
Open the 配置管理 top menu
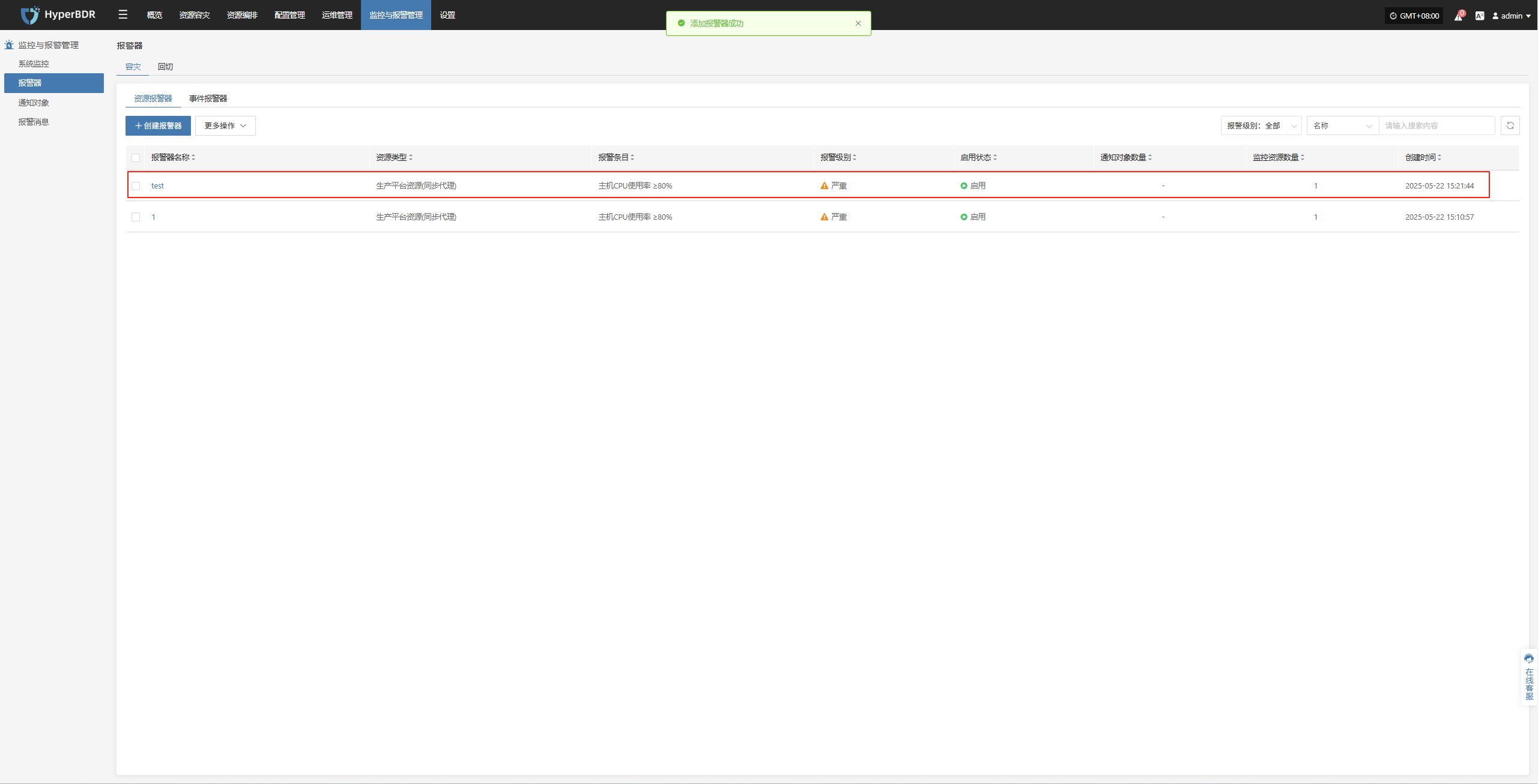(x=289, y=15)
